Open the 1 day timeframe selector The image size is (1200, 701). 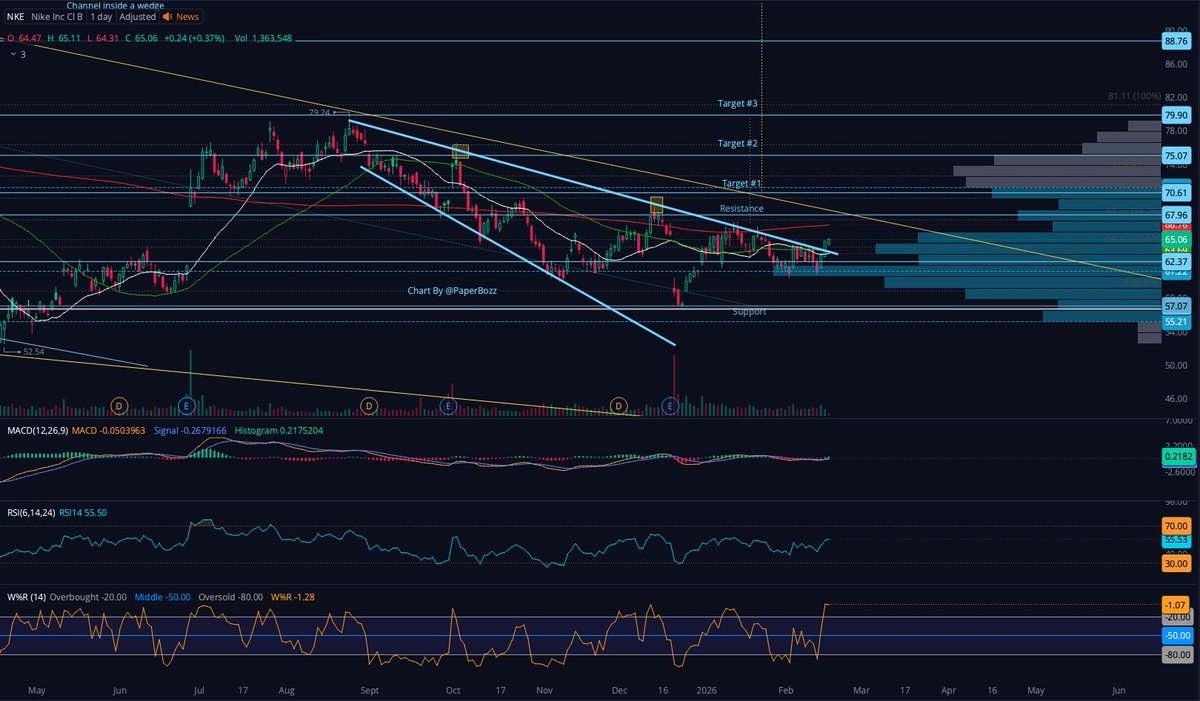click(x=101, y=17)
